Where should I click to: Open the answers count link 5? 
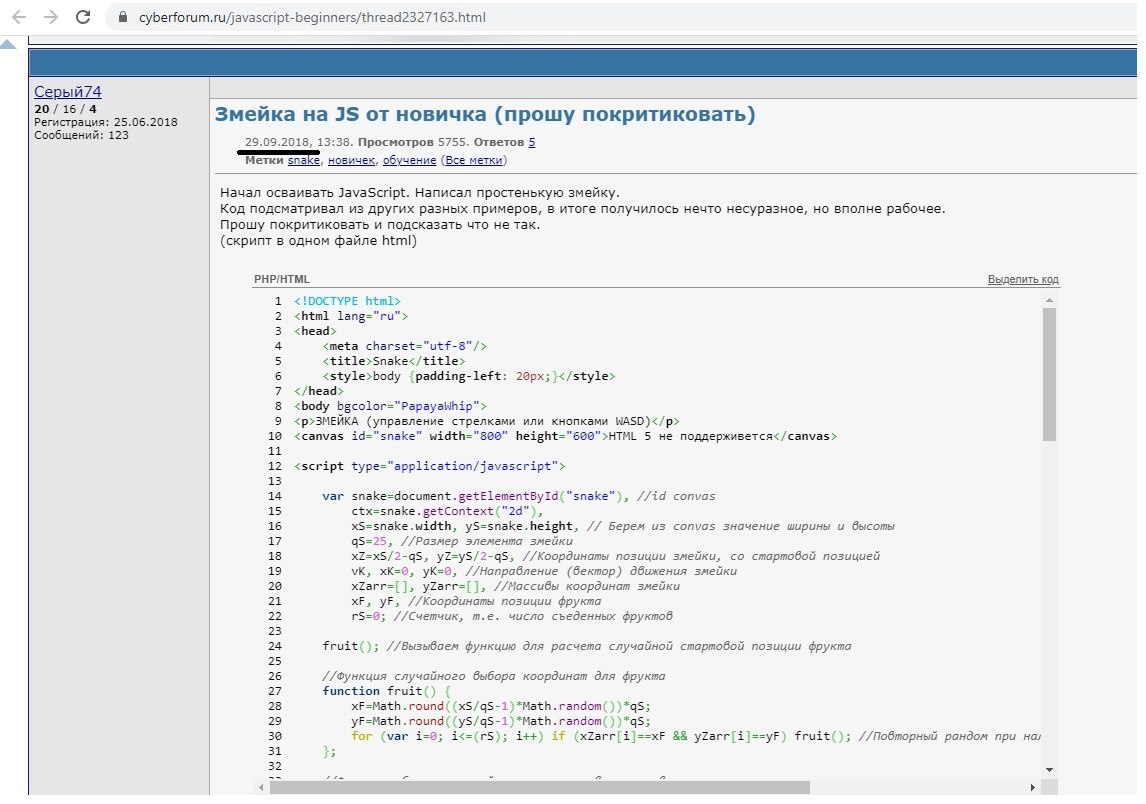pyautogui.click(x=531, y=142)
